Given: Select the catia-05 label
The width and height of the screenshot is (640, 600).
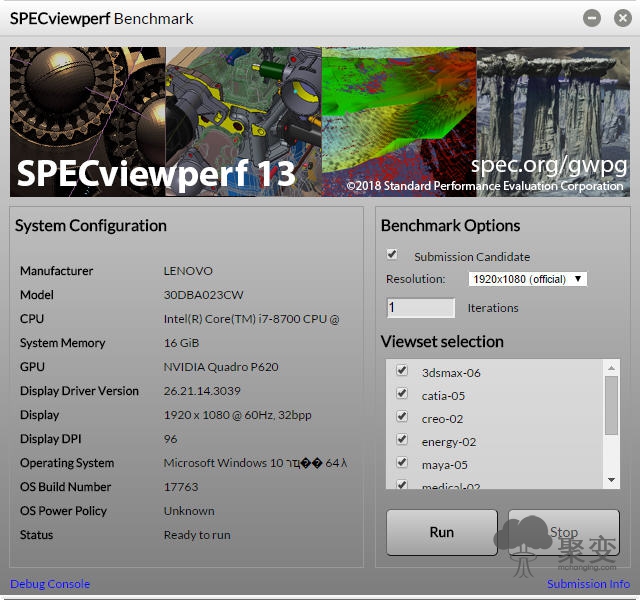Looking at the screenshot, I should tap(443, 396).
